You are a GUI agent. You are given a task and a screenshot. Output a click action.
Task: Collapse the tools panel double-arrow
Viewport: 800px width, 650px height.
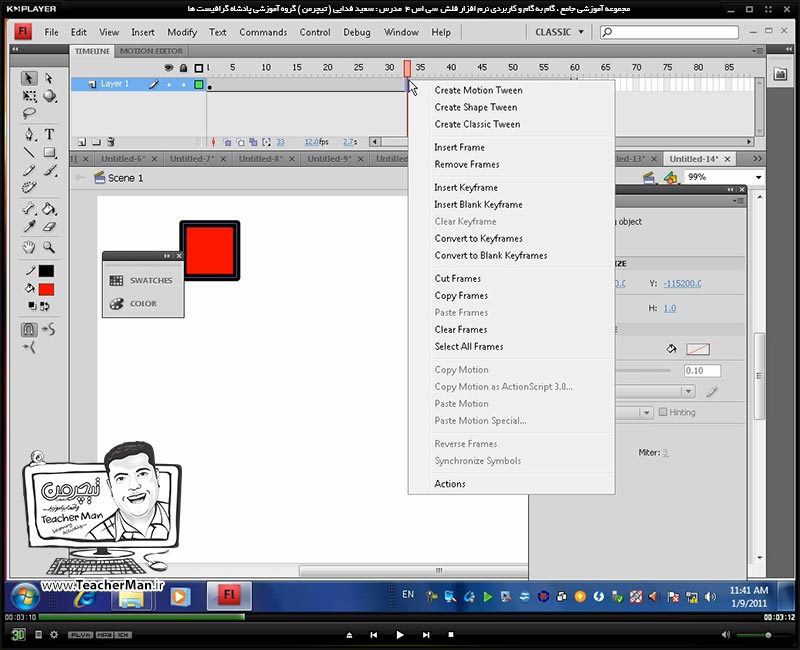(x=15, y=49)
